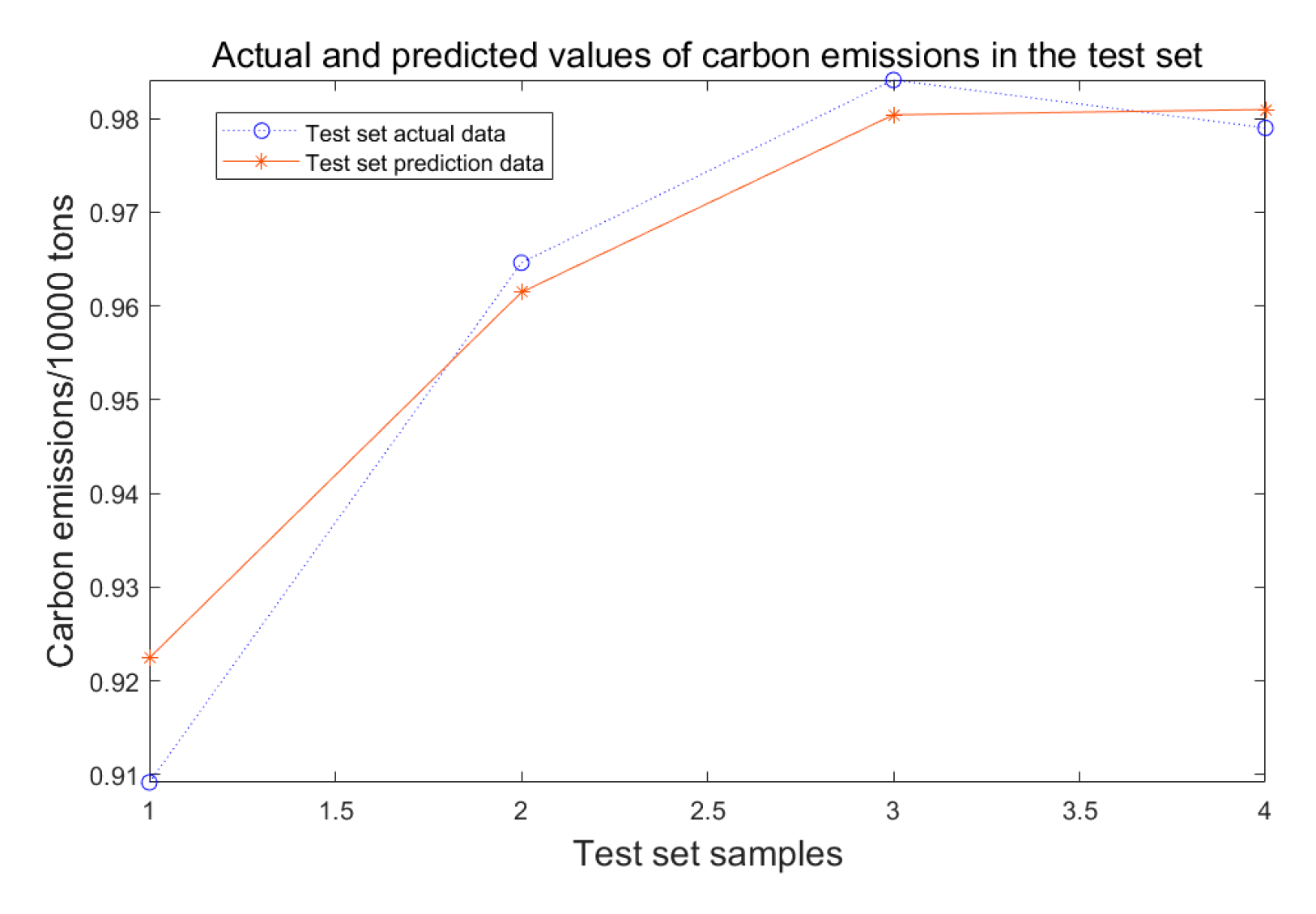Select the orange prediction marker at sample 3
Screen dimensions: 1316x914
[x=893, y=115]
